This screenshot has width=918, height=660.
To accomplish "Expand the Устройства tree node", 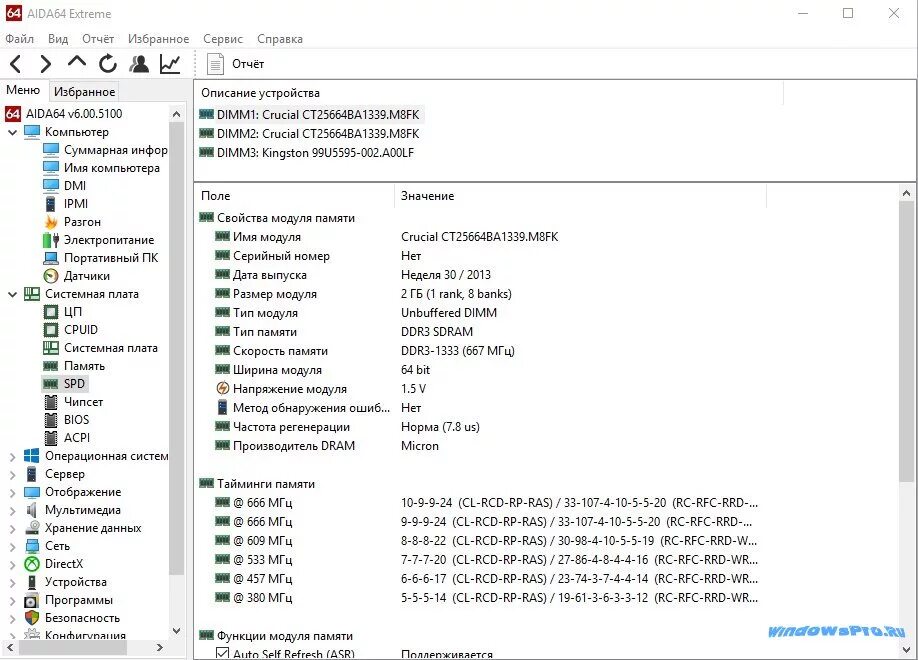I will click(x=12, y=583).
